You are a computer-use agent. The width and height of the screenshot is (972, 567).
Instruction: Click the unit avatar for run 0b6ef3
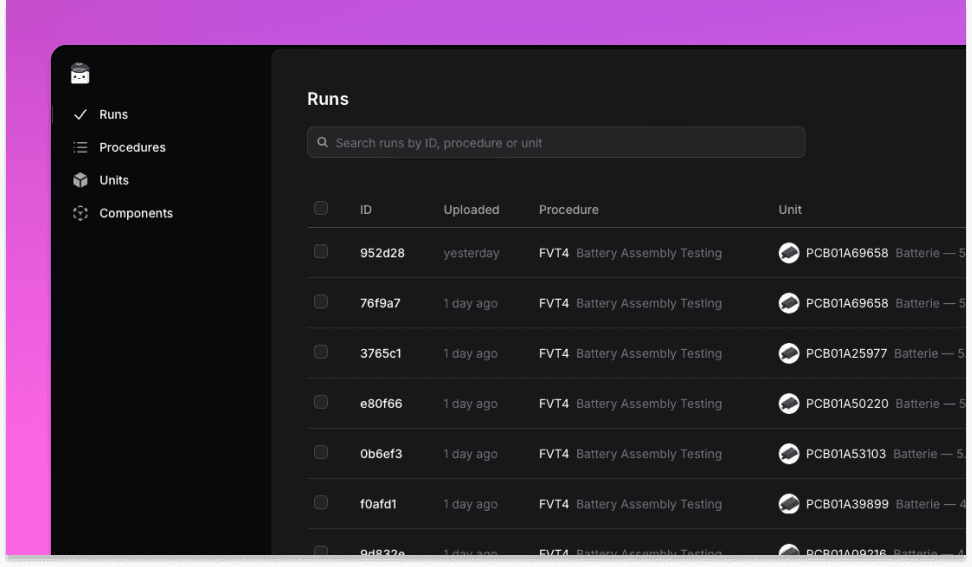click(789, 454)
